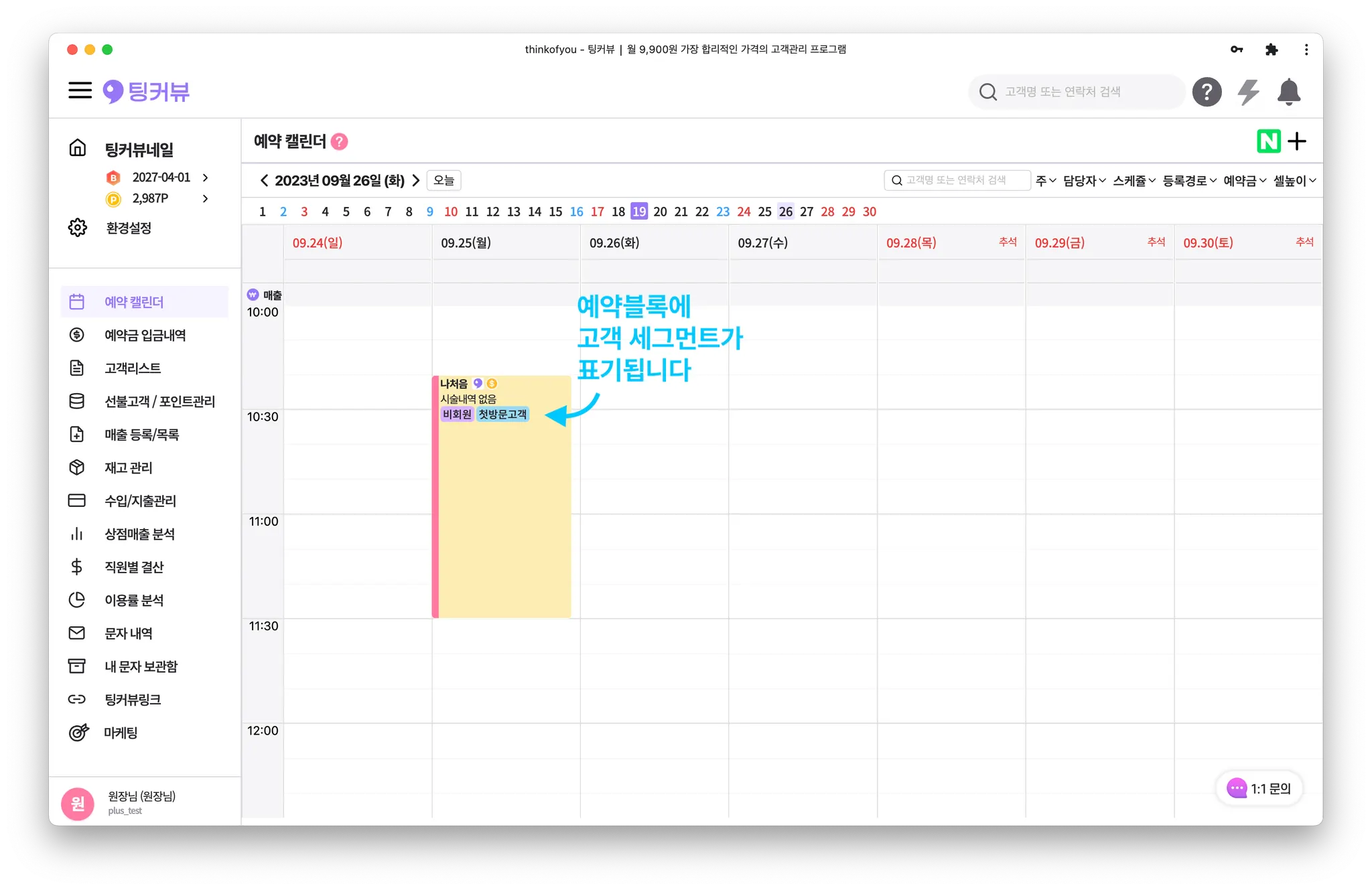Open the 스케쥴 dropdown filter
The height and width of the screenshot is (890, 1372).
click(x=1134, y=180)
